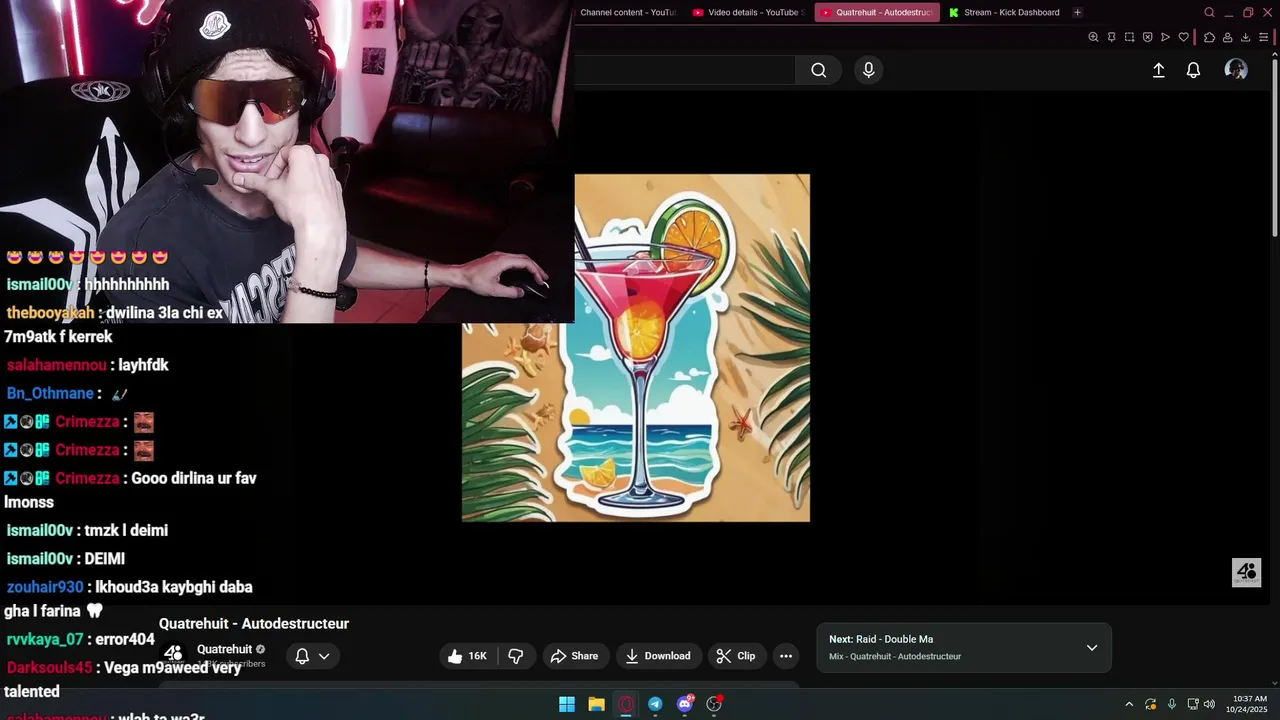Bookmark the page with the heart icon
This screenshot has width=1280, height=720.
click(x=1183, y=37)
